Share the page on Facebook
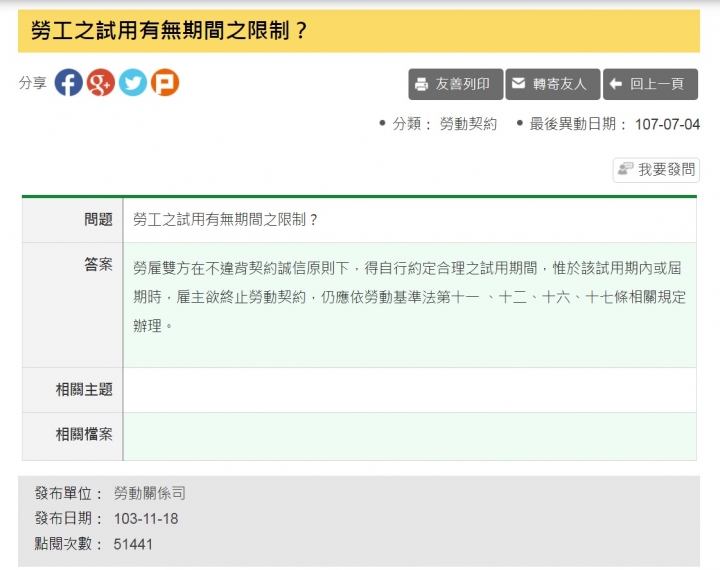The height and width of the screenshot is (570, 720). pyautogui.click(x=68, y=83)
